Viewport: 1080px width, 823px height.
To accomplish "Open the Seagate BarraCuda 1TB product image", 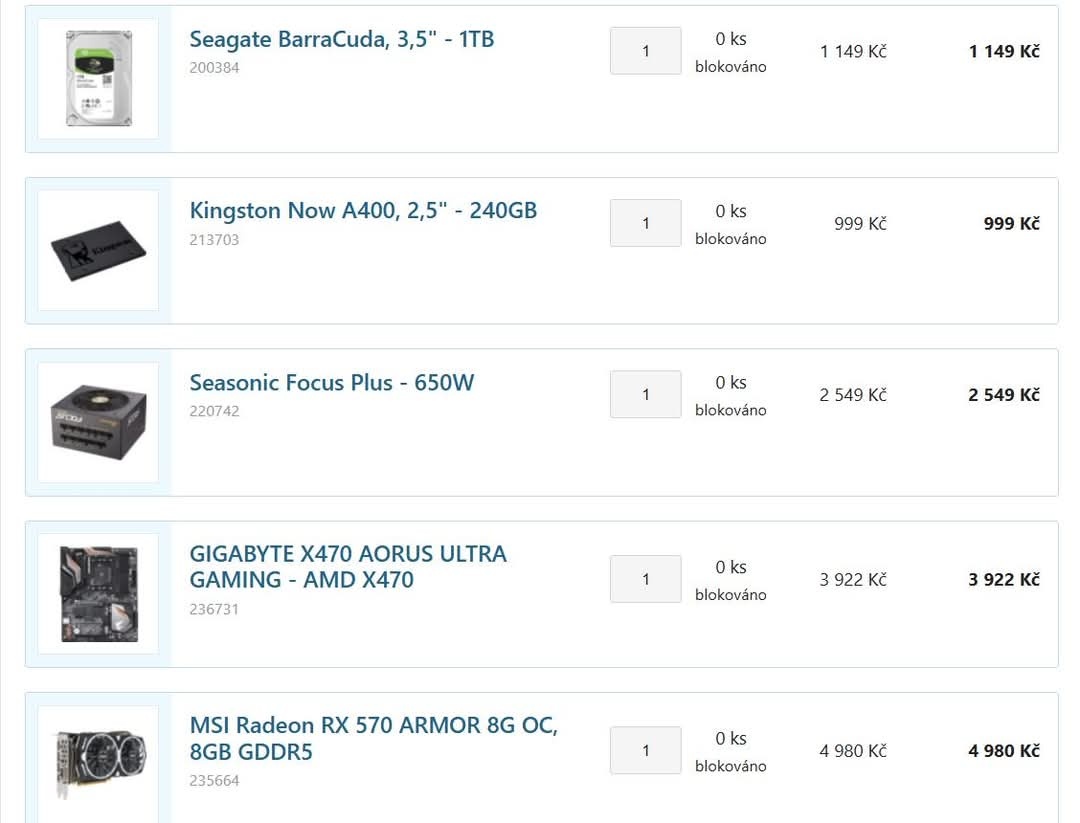I will 98,79.
